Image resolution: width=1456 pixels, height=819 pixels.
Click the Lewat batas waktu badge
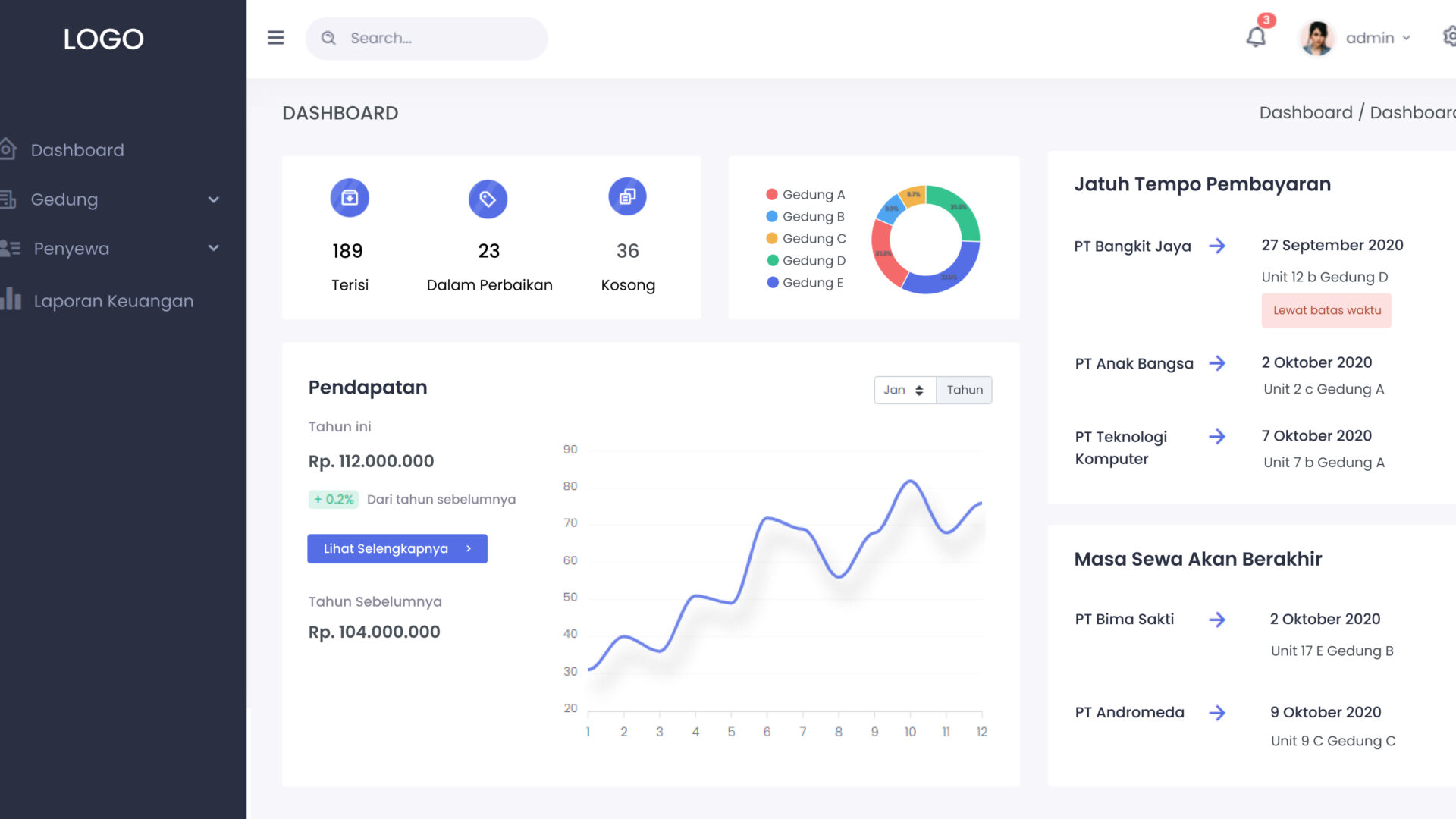pyautogui.click(x=1326, y=310)
